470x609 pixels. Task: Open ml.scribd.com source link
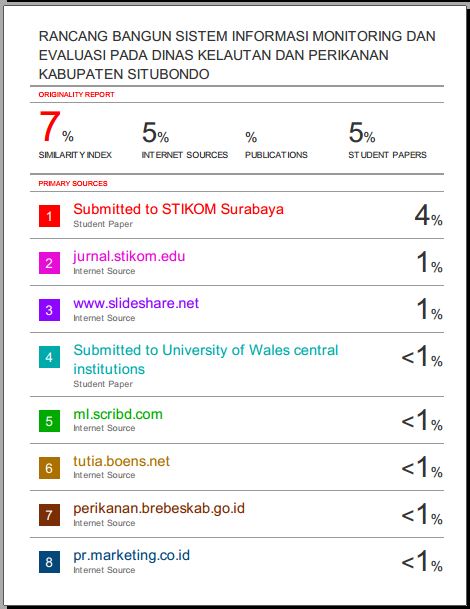(118, 414)
